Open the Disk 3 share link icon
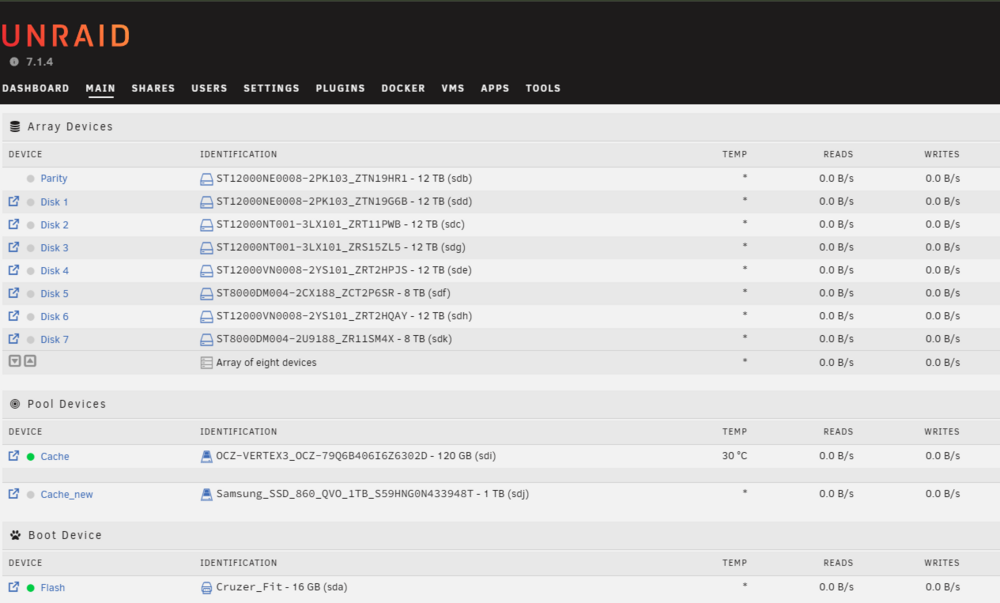This screenshot has width=1000, height=603. click(13, 247)
